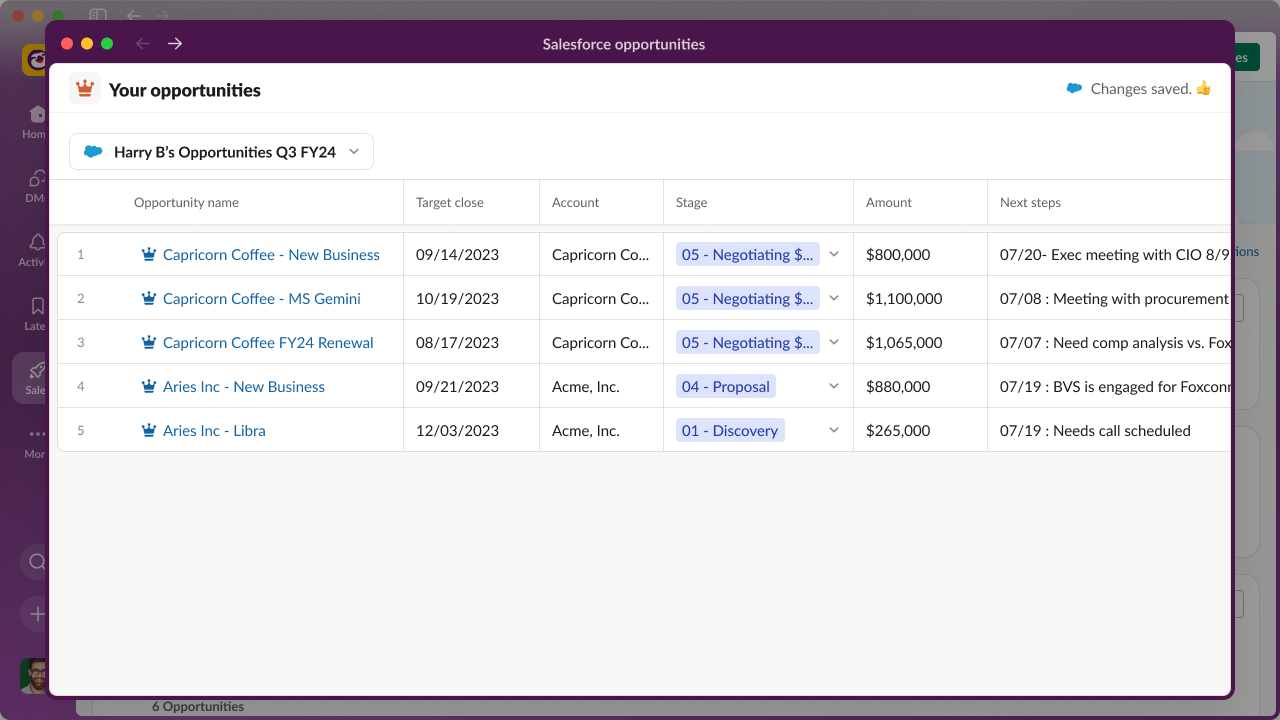Open the Capricorn Coffee FY24 Renewal link
This screenshot has width=1280, height=720.
click(268, 343)
